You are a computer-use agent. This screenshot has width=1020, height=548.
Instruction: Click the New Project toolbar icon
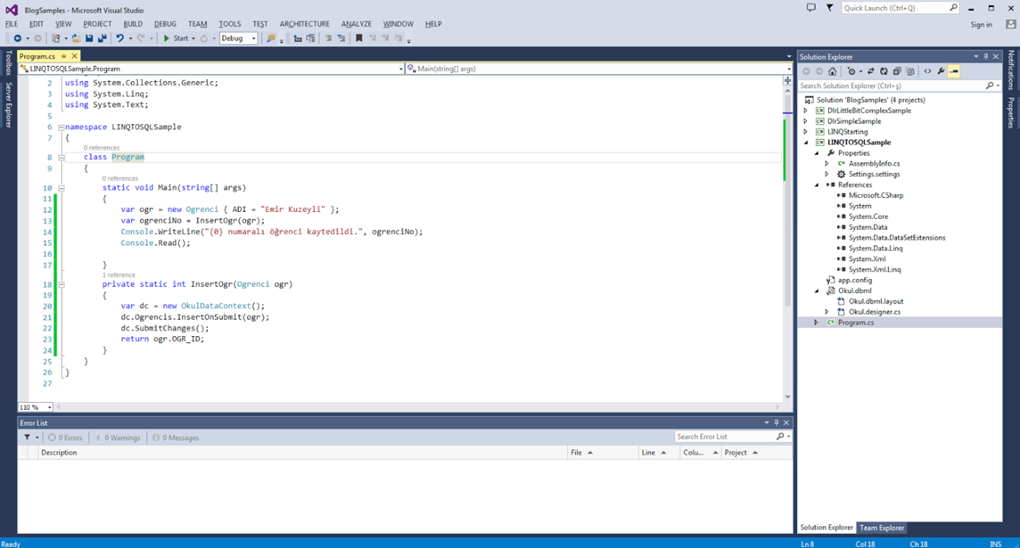56,38
